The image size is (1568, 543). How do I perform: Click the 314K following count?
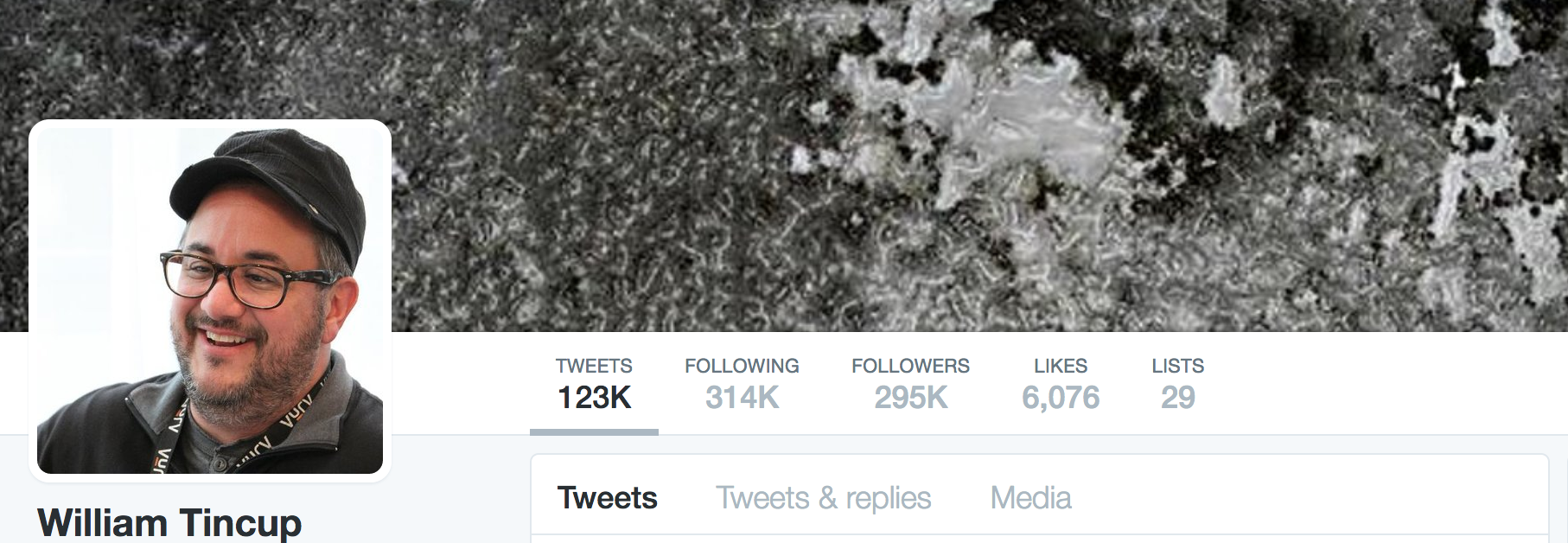(742, 398)
